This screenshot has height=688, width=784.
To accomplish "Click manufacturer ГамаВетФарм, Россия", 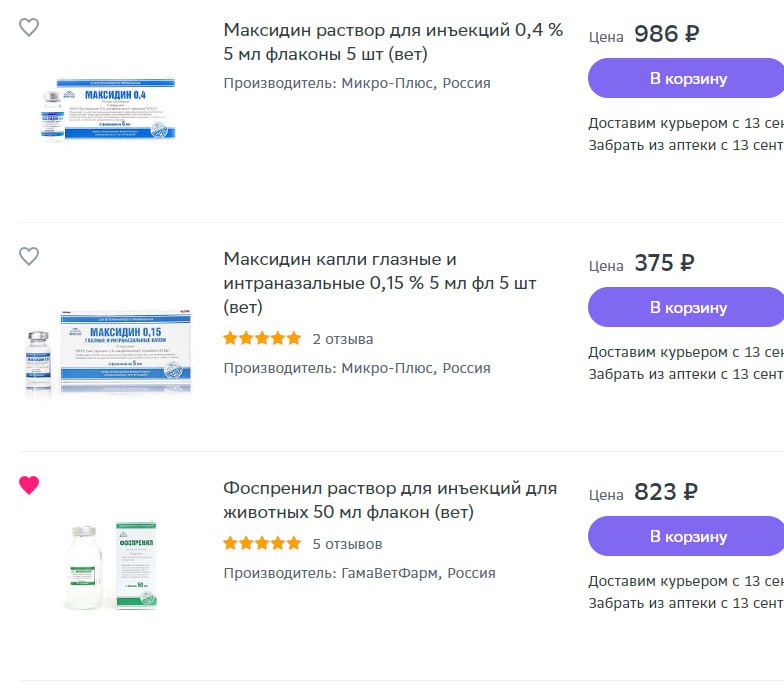I will pyautogui.click(x=359, y=573).
